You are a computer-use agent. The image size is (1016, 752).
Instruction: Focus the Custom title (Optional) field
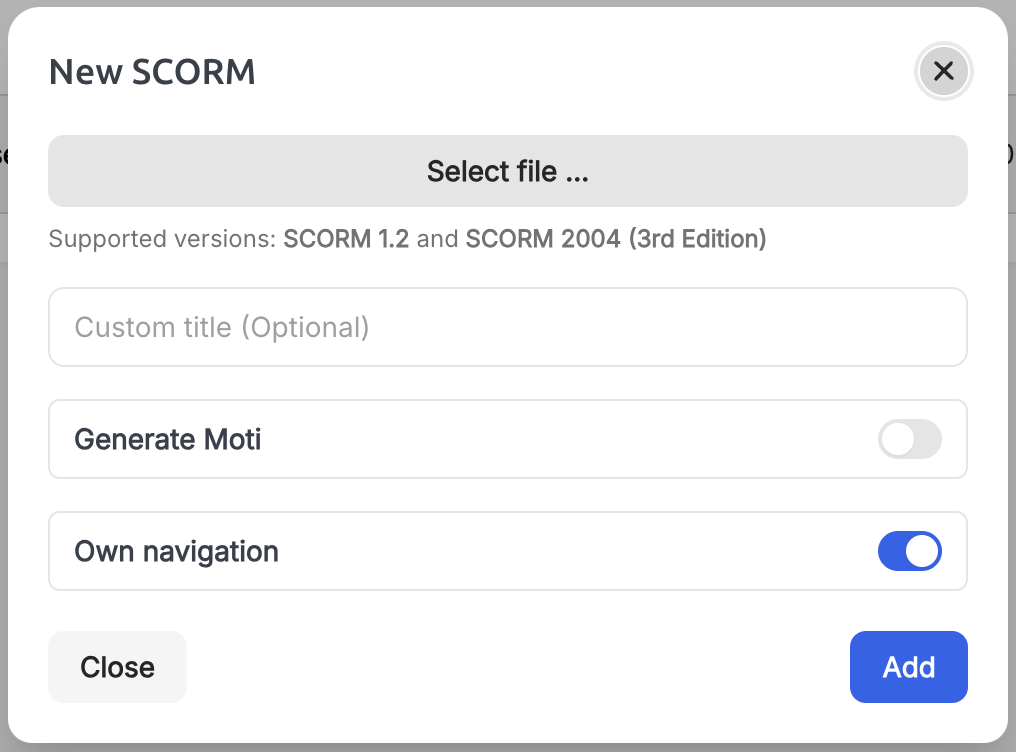tap(508, 327)
